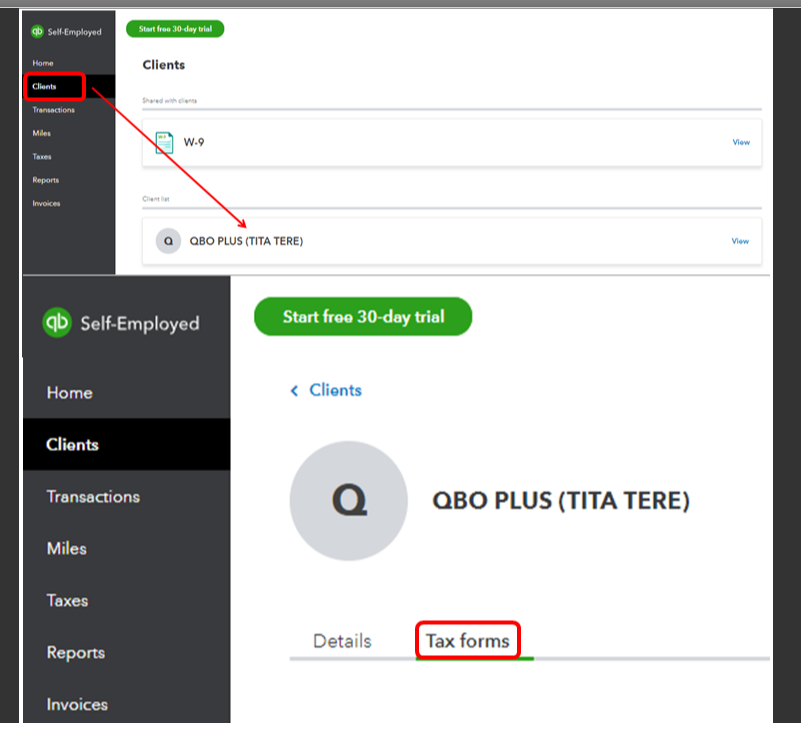Open Home in the upper small sidebar

click(43, 63)
